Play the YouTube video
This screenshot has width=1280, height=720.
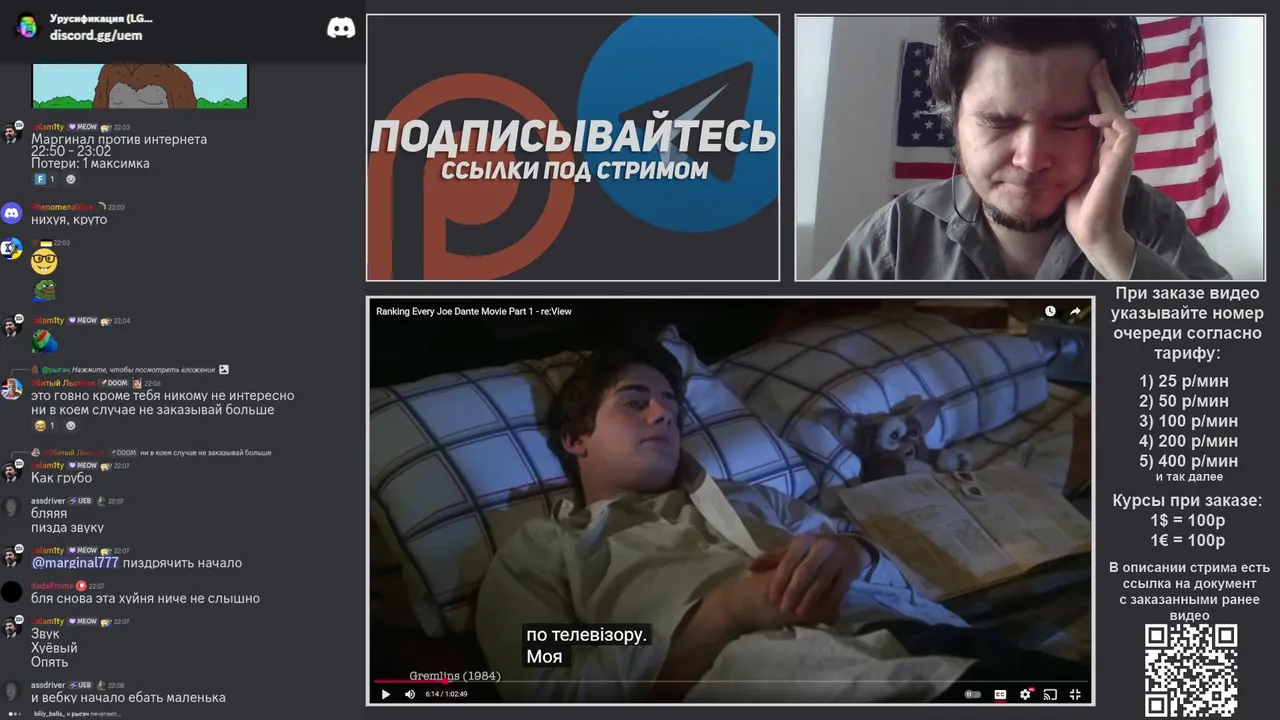(385, 694)
